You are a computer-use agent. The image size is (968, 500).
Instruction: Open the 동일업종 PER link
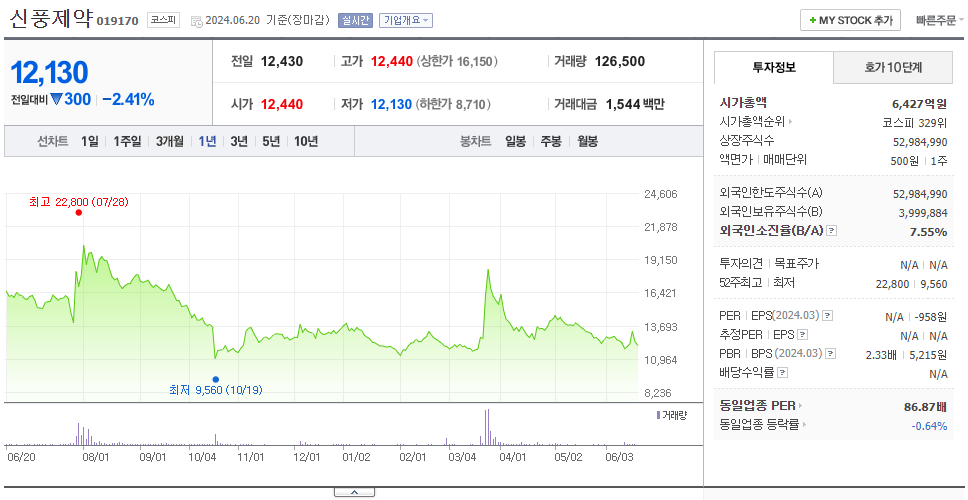pos(757,406)
